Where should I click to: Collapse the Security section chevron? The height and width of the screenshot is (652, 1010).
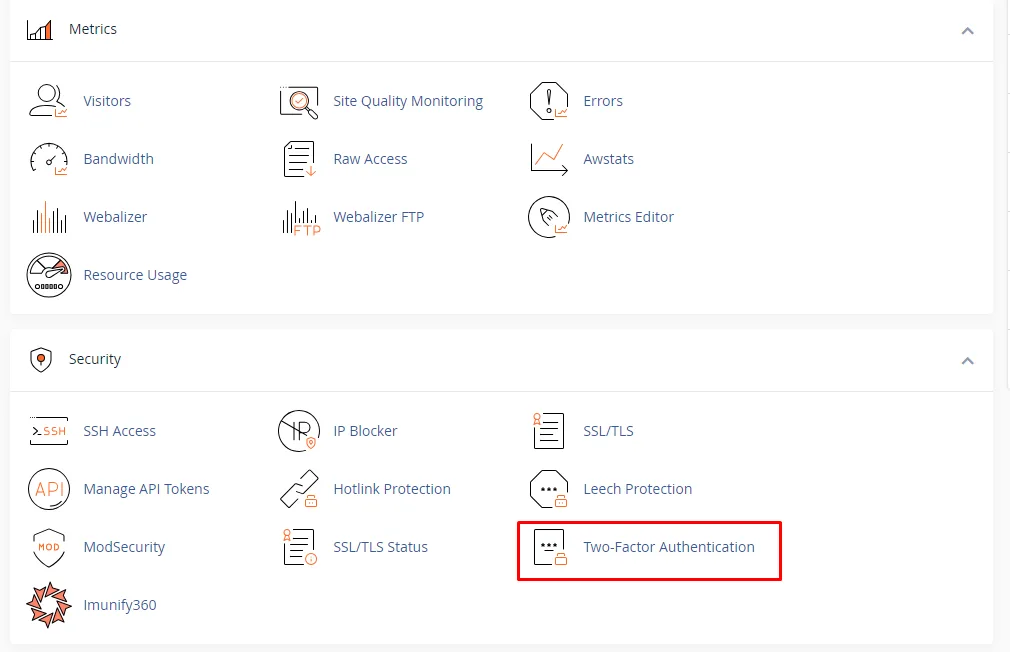coord(967,360)
